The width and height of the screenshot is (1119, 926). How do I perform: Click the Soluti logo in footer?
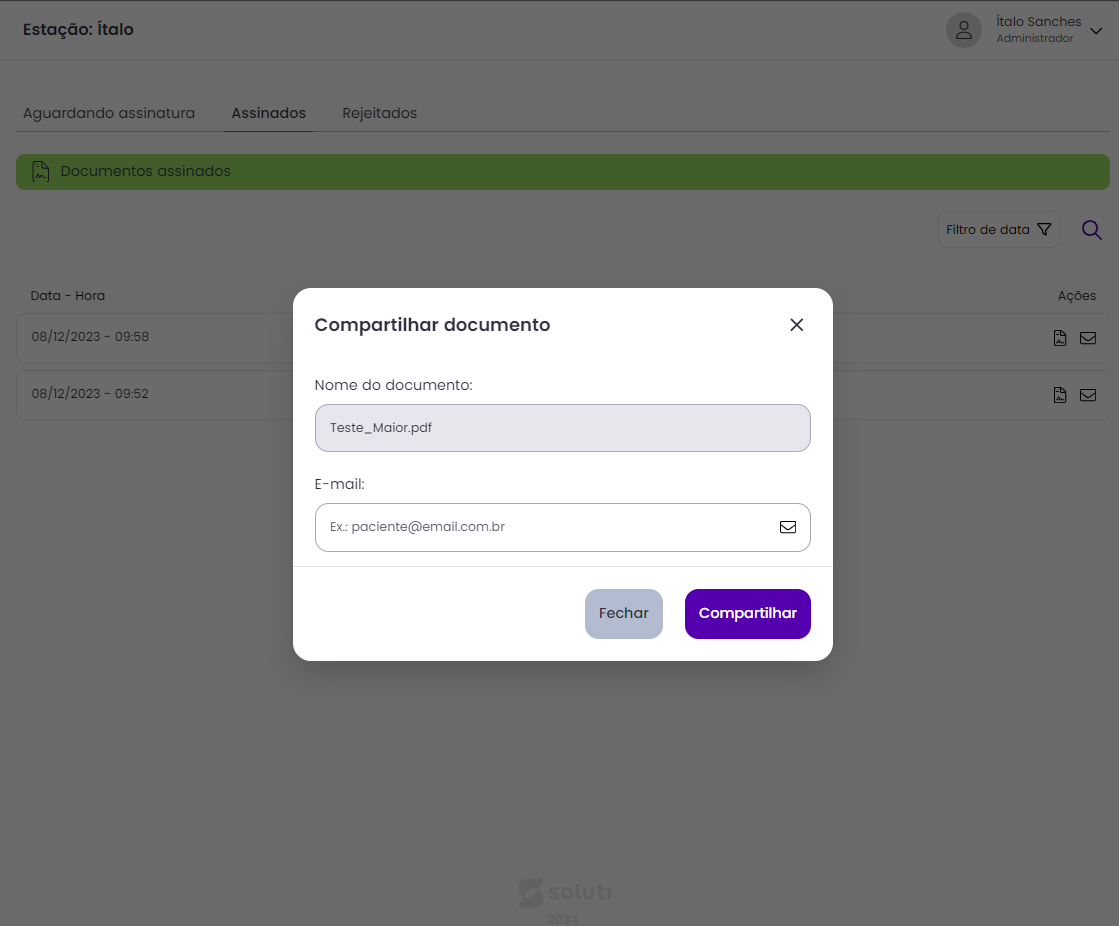(x=564, y=892)
